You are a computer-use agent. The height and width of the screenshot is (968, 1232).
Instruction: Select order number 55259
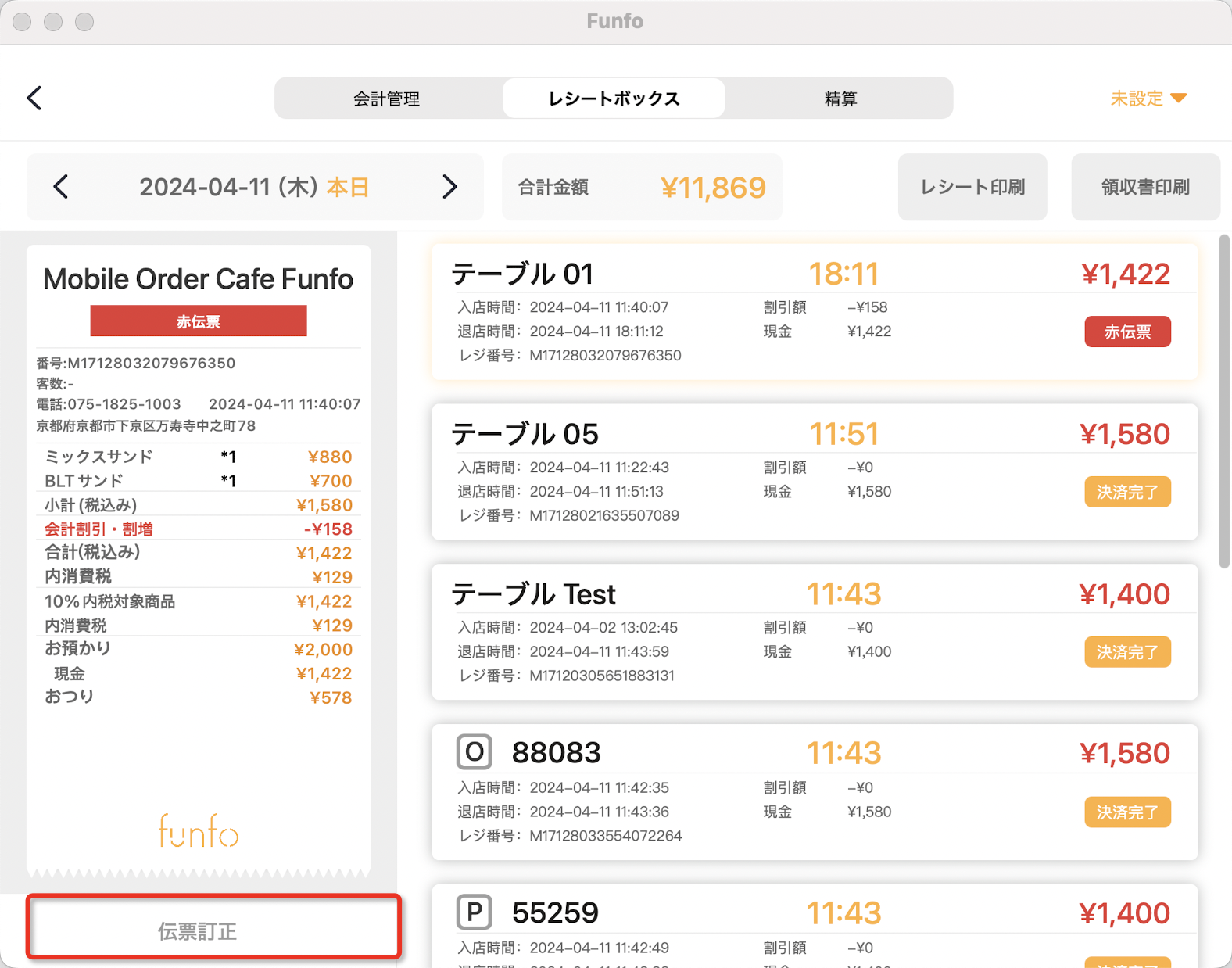555,912
